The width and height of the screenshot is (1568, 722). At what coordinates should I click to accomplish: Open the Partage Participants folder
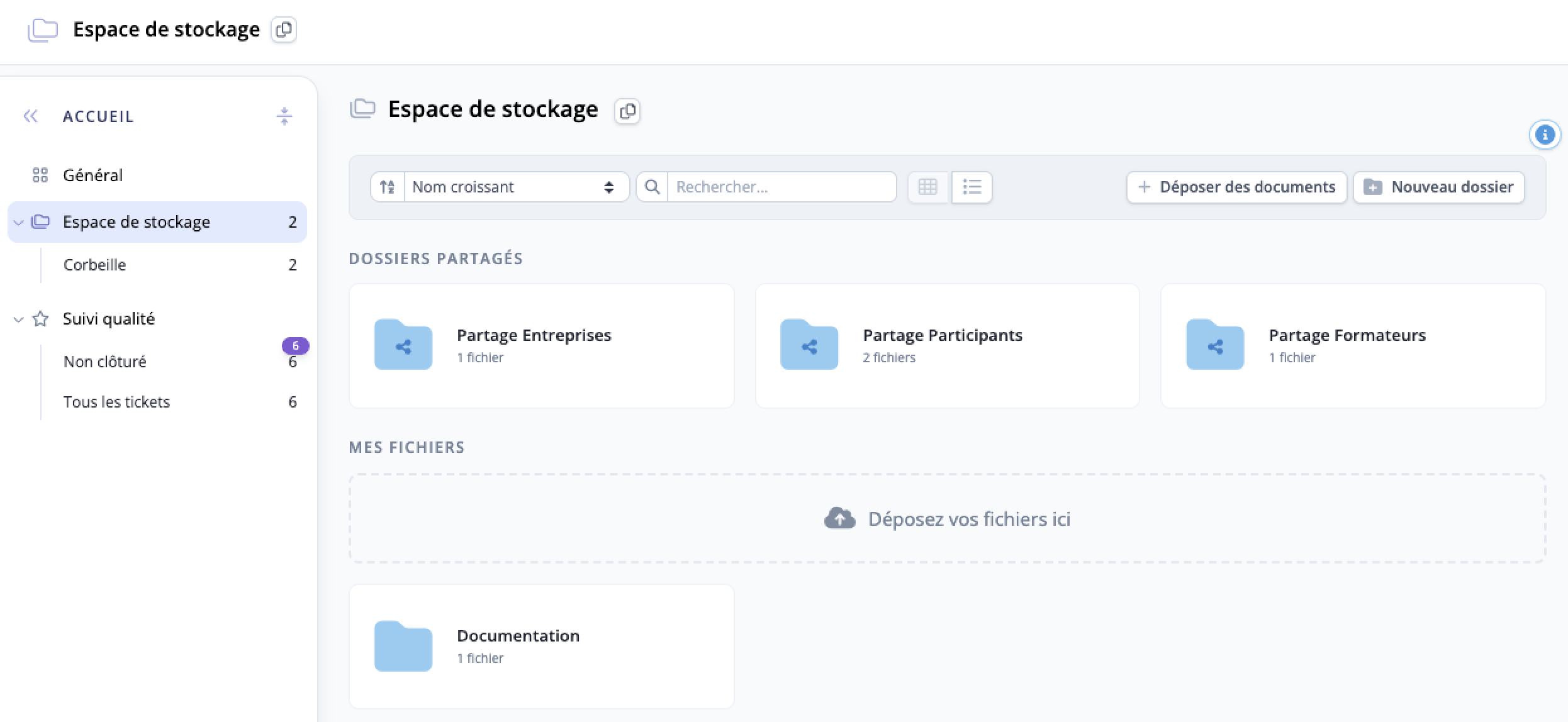tap(948, 346)
